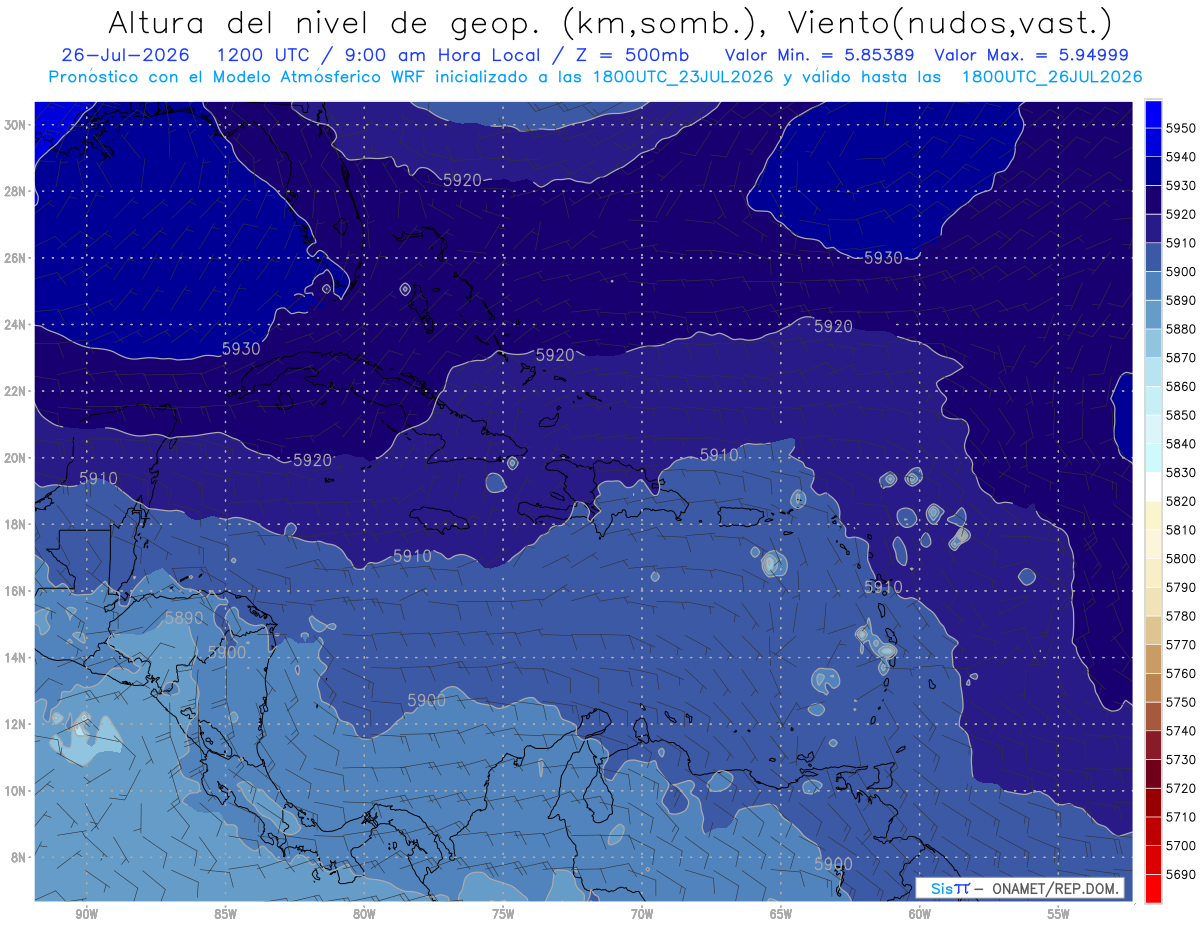Click the 5830 label on the color scale

pyautogui.click(x=1180, y=472)
